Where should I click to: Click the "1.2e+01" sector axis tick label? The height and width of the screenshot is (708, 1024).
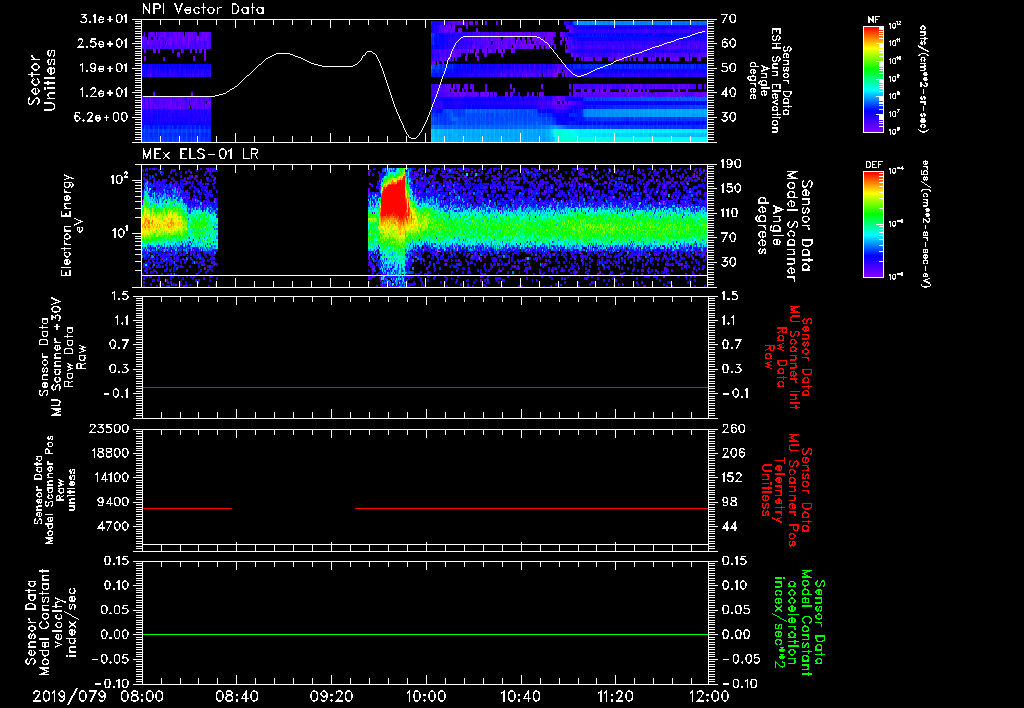[x=104, y=93]
